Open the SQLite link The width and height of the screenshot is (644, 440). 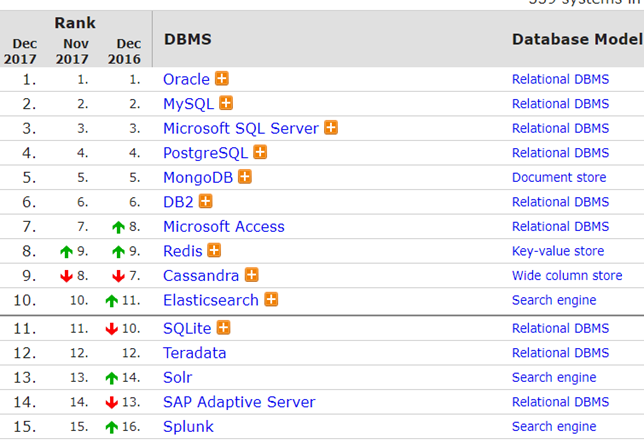coord(187,328)
